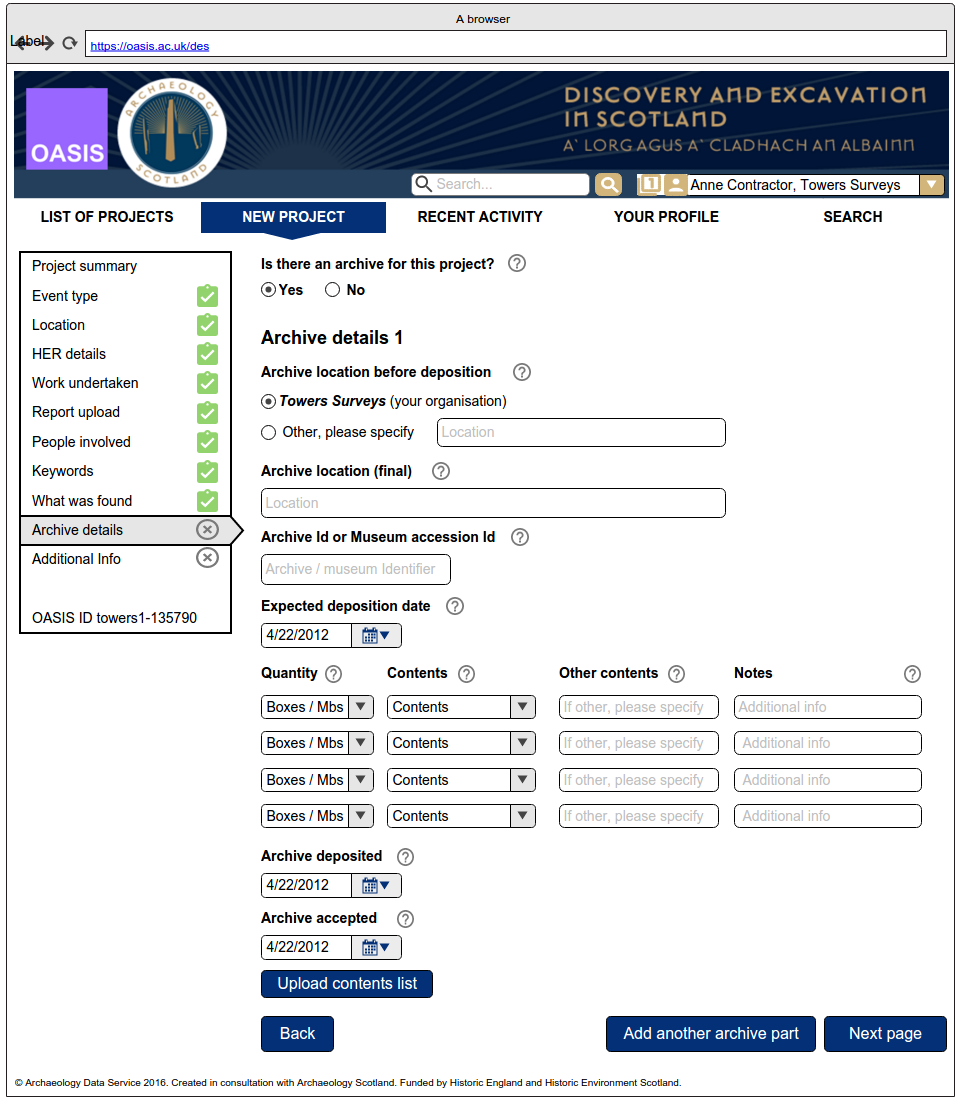Select the NEW PROJECT tab
Viewport: 960px width, 1100px height.
pos(293,217)
